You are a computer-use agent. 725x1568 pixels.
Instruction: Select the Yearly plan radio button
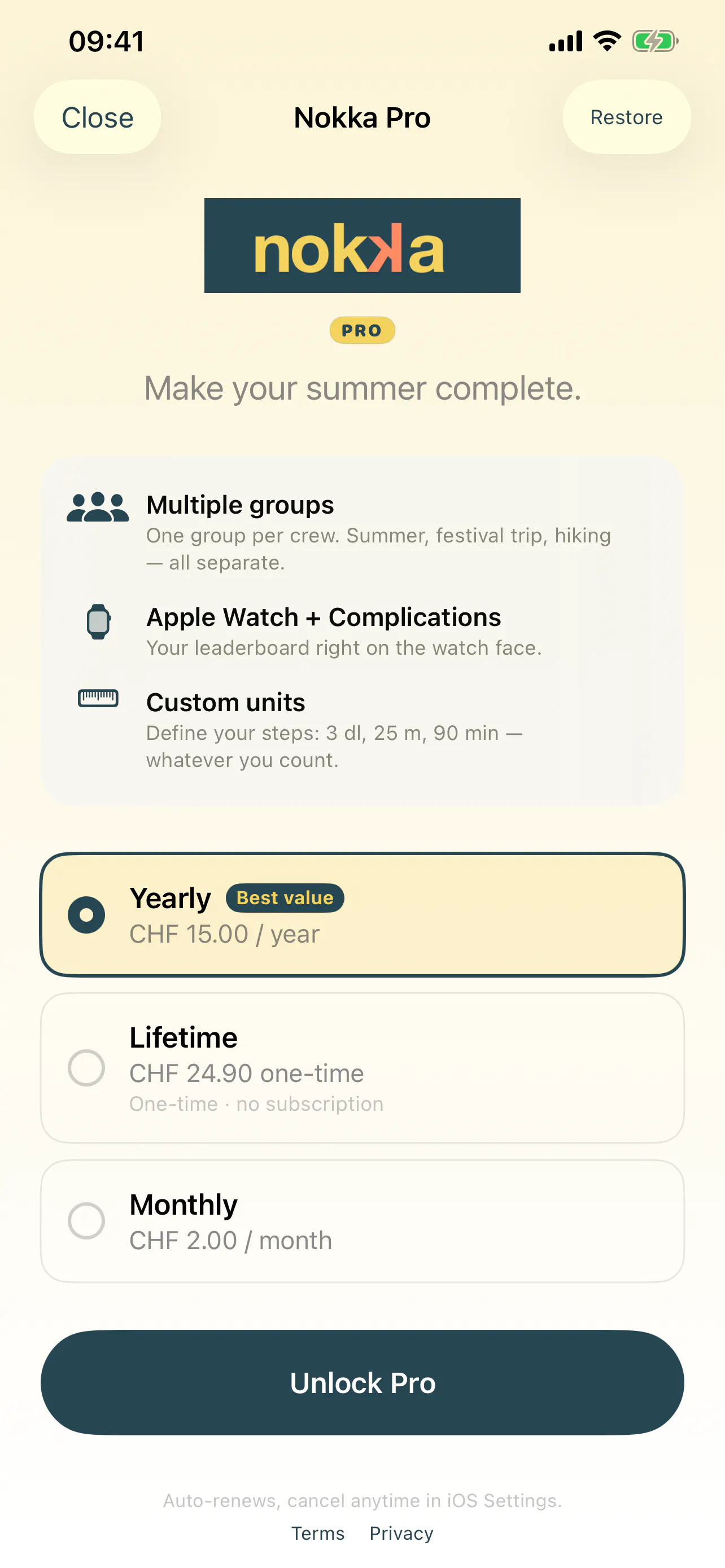[x=86, y=914]
